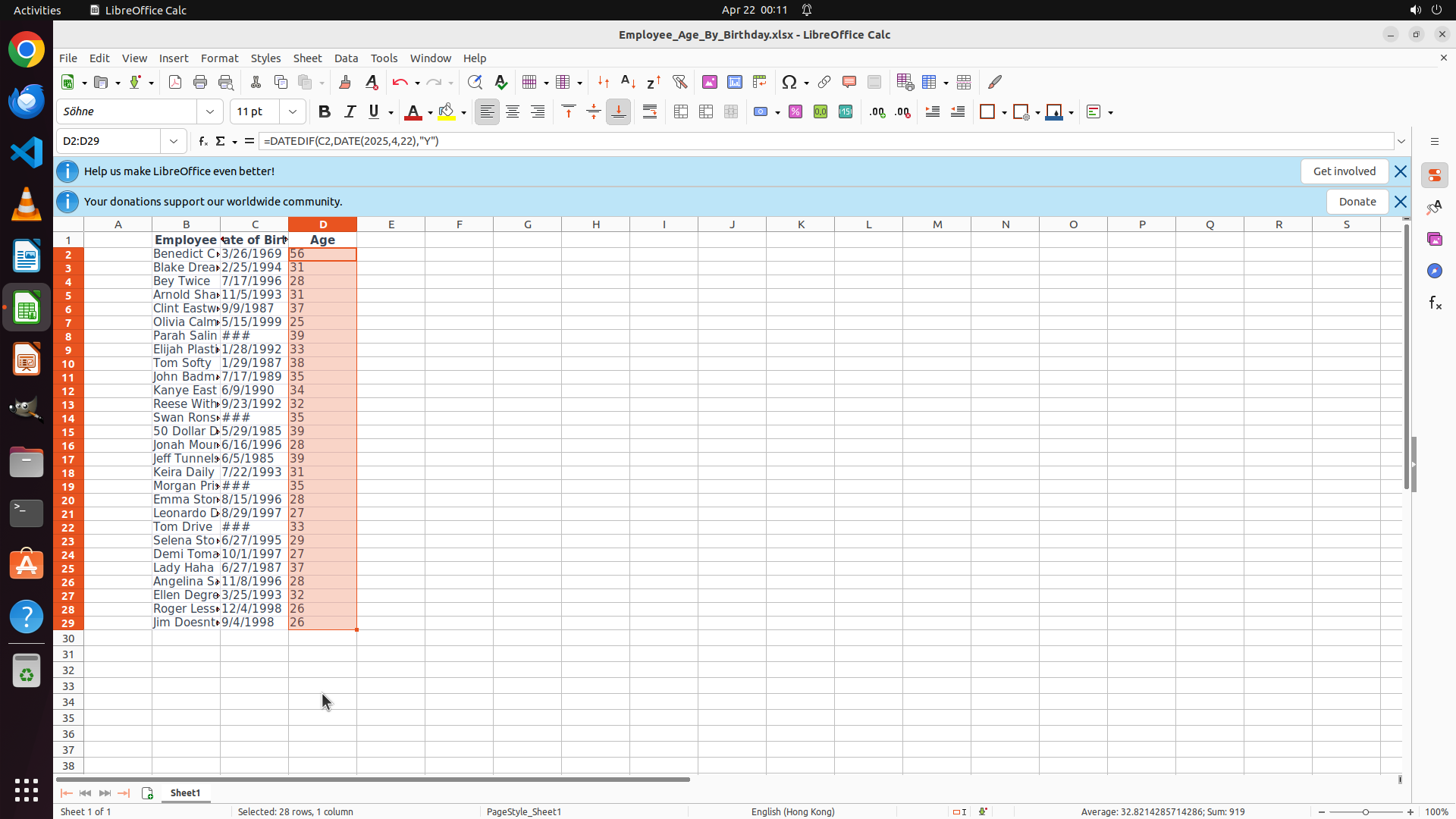
Task: Open the font size dropdown
Action: (293, 112)
